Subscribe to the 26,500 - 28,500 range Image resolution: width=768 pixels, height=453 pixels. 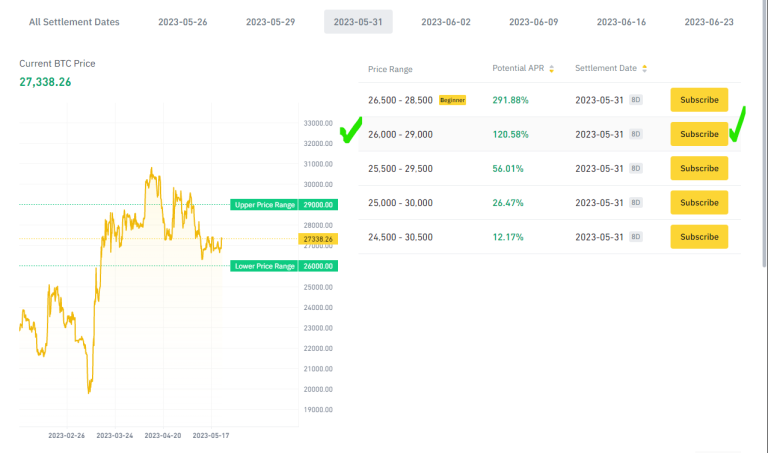pyautogui.click(x=699, y=100)
